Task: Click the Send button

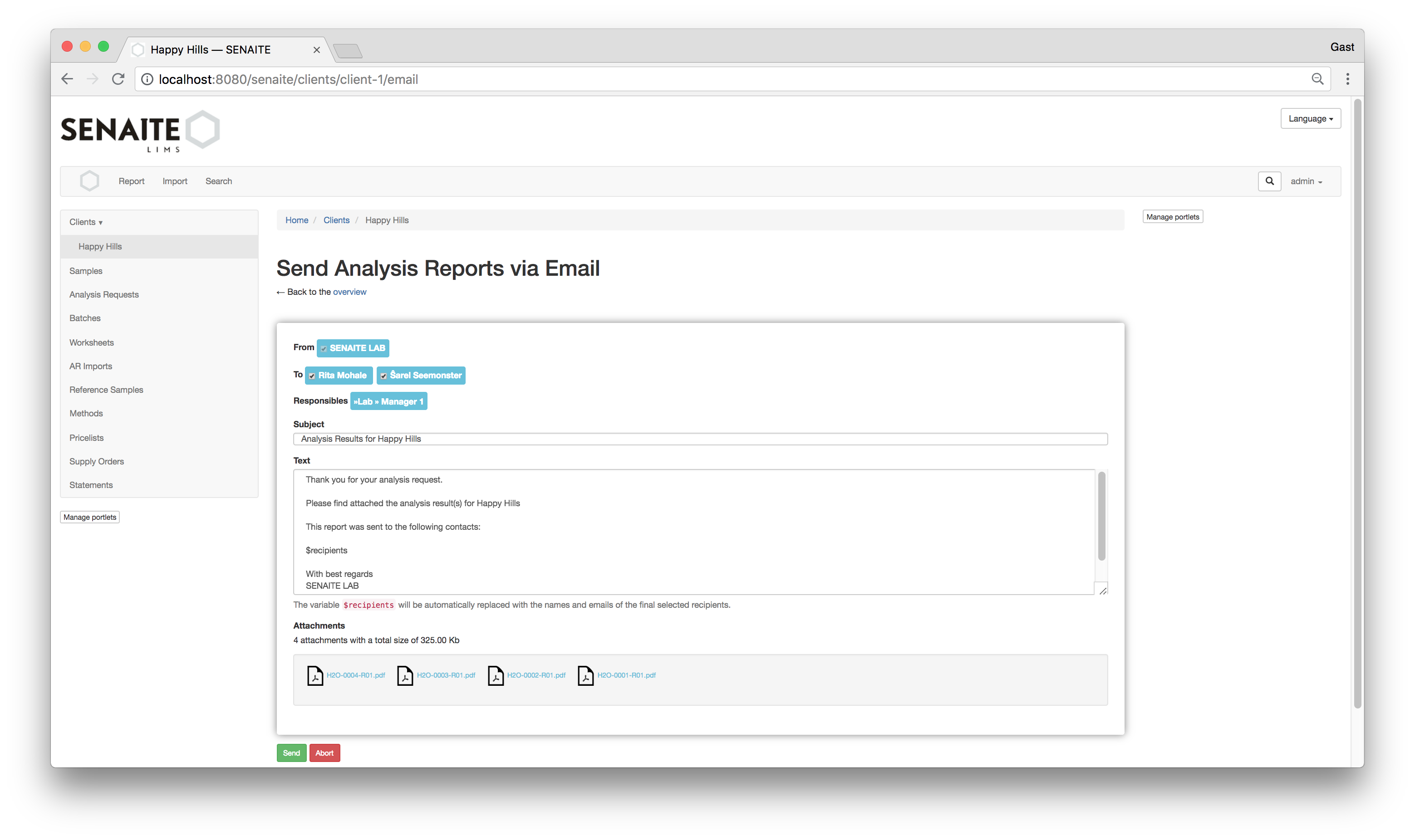Action: pyautogui.click(x=291, y=752)
